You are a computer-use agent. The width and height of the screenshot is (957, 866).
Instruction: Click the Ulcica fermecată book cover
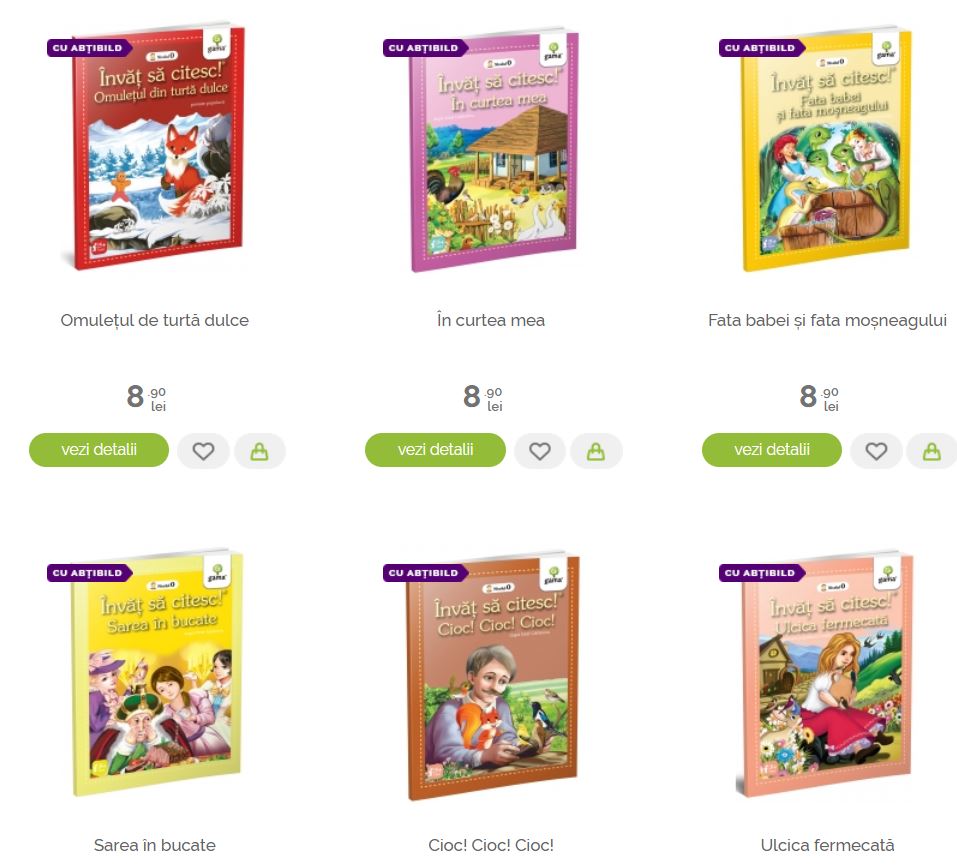point(826,674)
